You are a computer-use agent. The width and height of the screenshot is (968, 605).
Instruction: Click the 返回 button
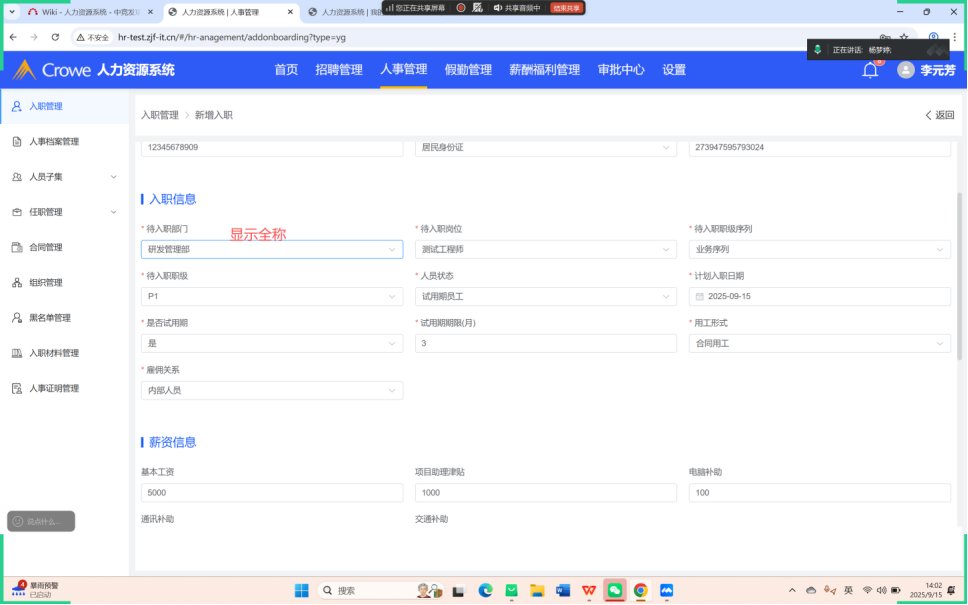pos(939,115)
